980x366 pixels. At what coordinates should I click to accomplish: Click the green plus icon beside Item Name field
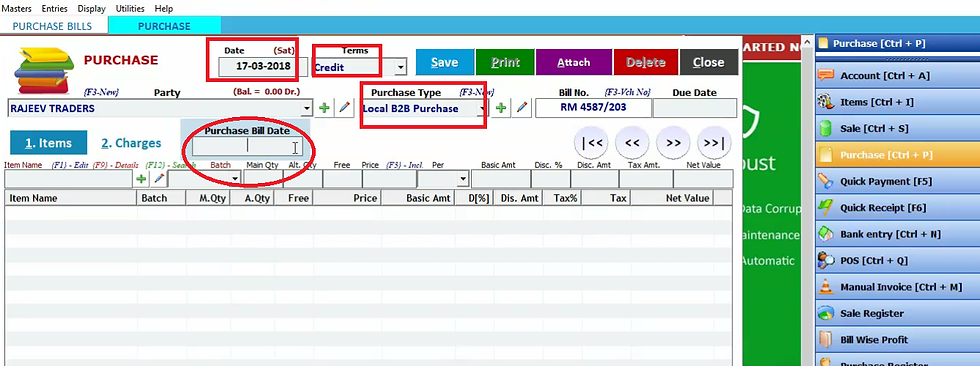pos(141,179)
